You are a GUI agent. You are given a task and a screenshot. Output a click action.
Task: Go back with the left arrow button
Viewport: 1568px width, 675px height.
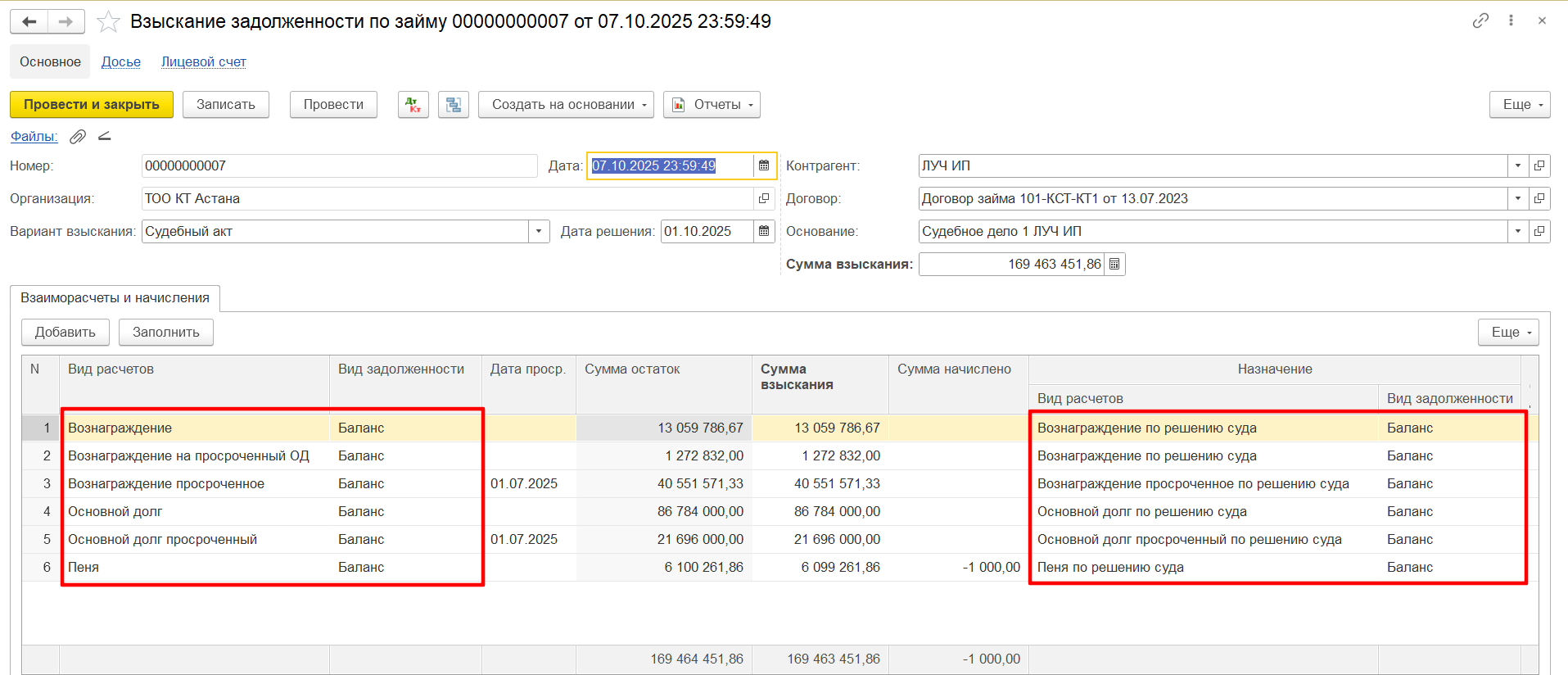tap(29, 21)
